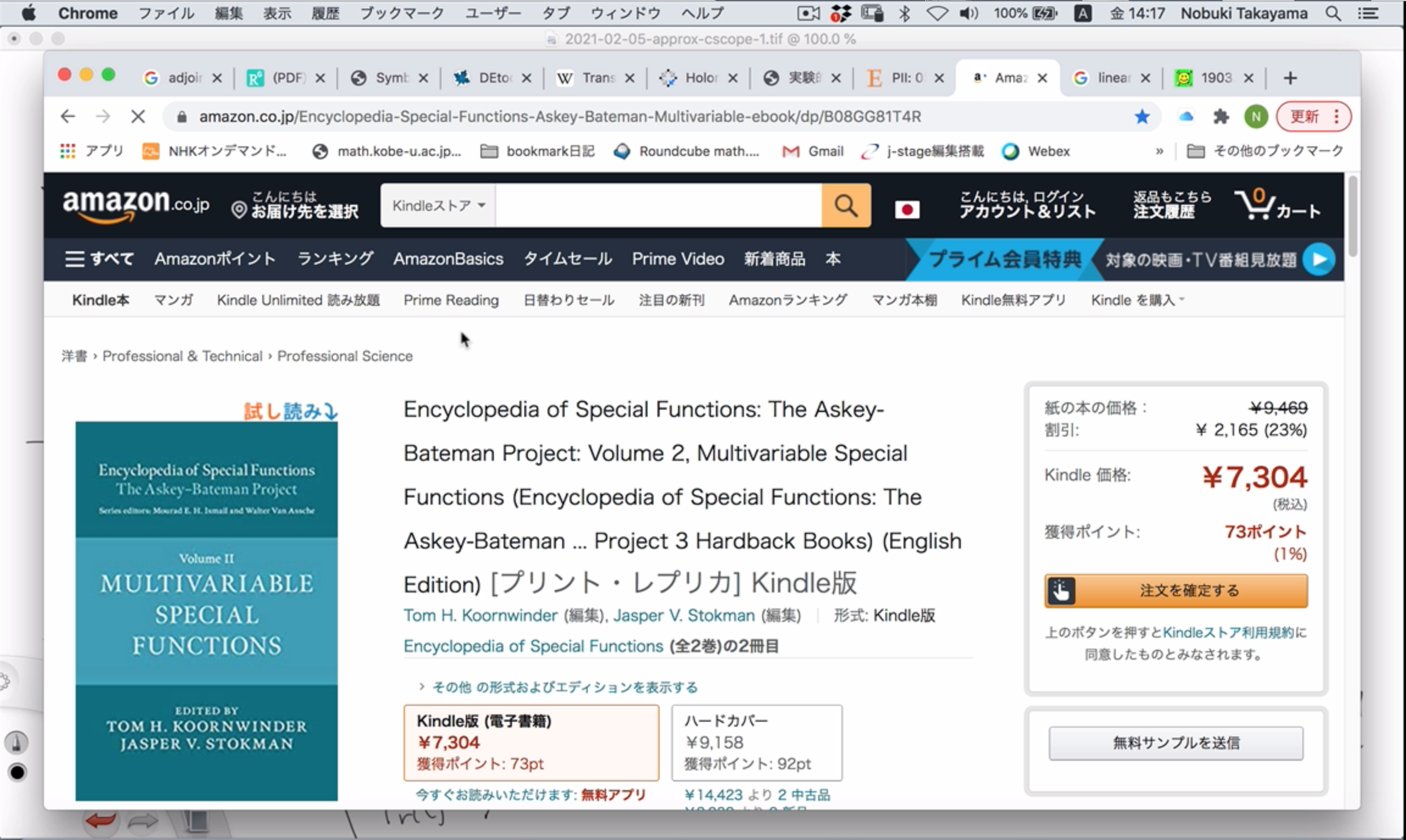Close the Amazon tab

(x=1043, y=78)
